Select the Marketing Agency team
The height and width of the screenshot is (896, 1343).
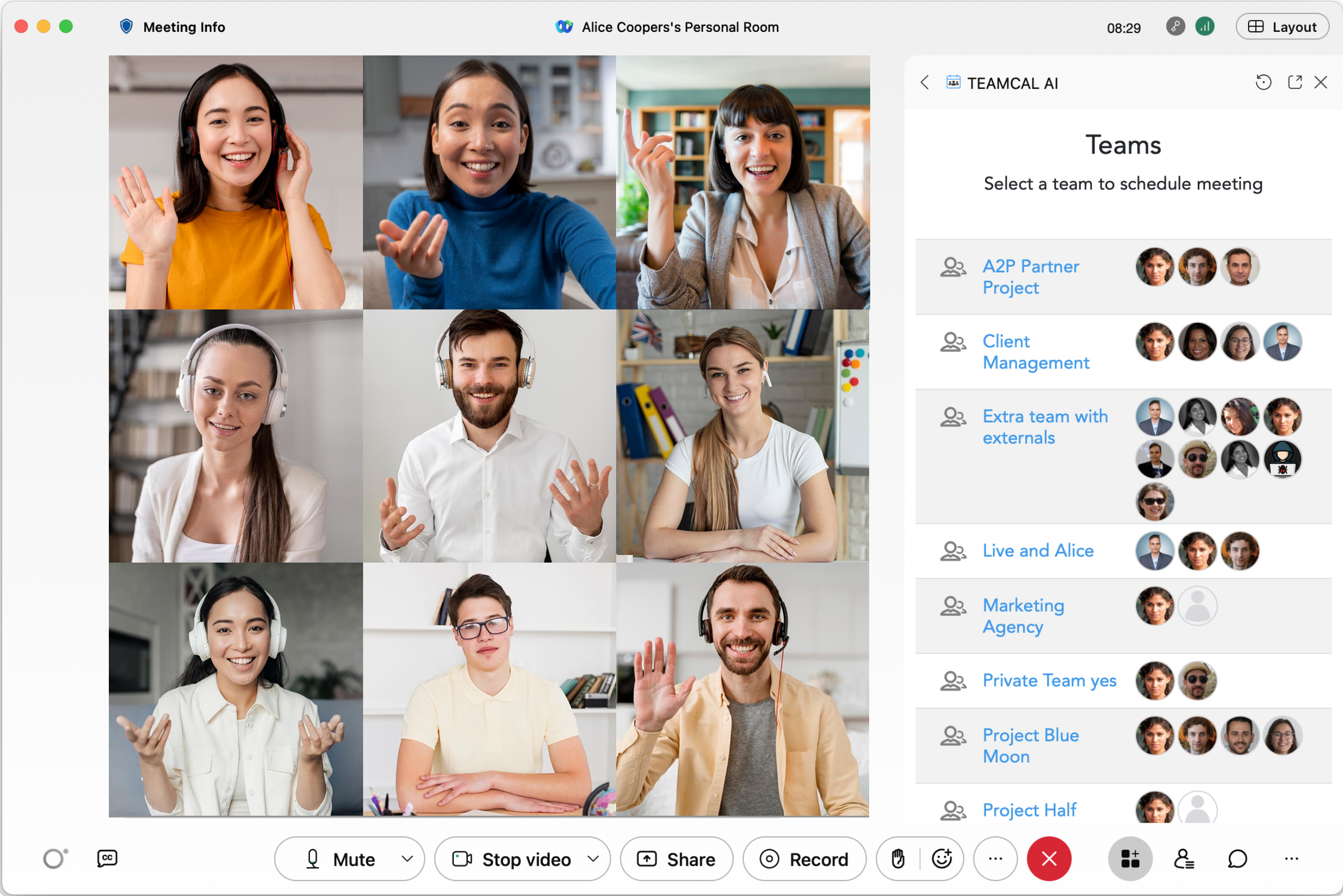click(x=1023, y=616)
